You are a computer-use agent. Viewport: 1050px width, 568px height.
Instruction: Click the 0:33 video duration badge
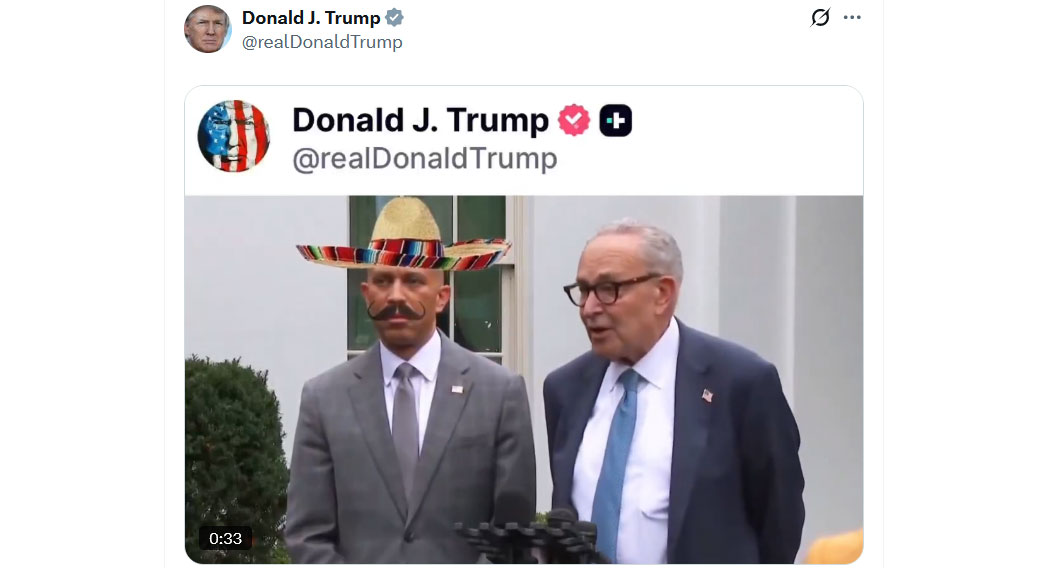coord(226,538)
